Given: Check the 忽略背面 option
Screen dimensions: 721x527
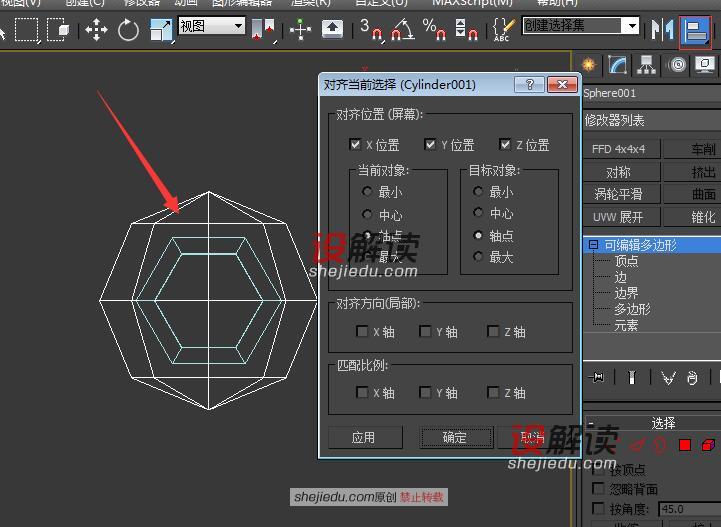Looking at the screenshot, I should (x=598, y=488).
